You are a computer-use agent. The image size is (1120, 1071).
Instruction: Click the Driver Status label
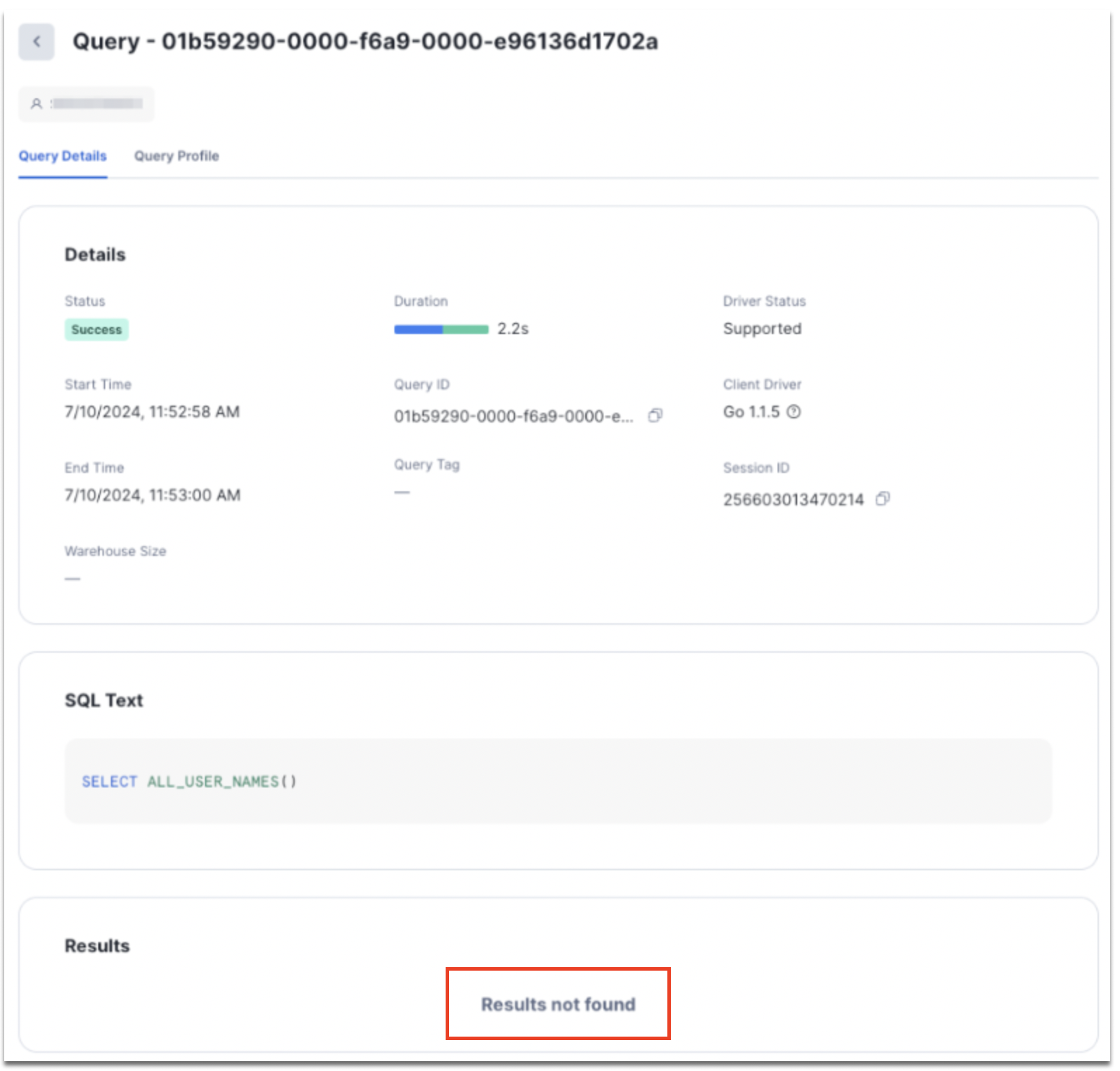(765, 301)
